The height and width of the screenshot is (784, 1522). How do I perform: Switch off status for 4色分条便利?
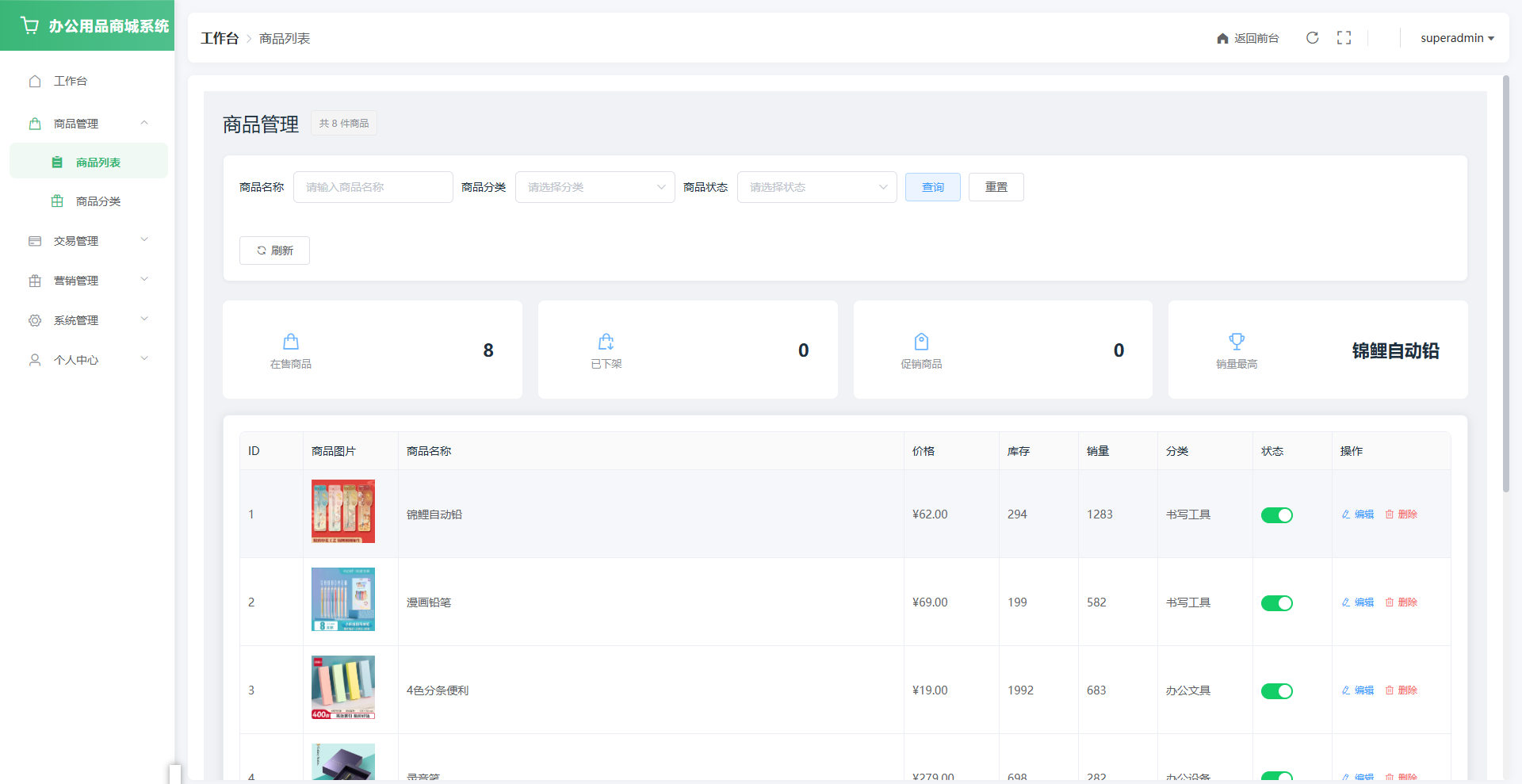tap(1276, 691)
